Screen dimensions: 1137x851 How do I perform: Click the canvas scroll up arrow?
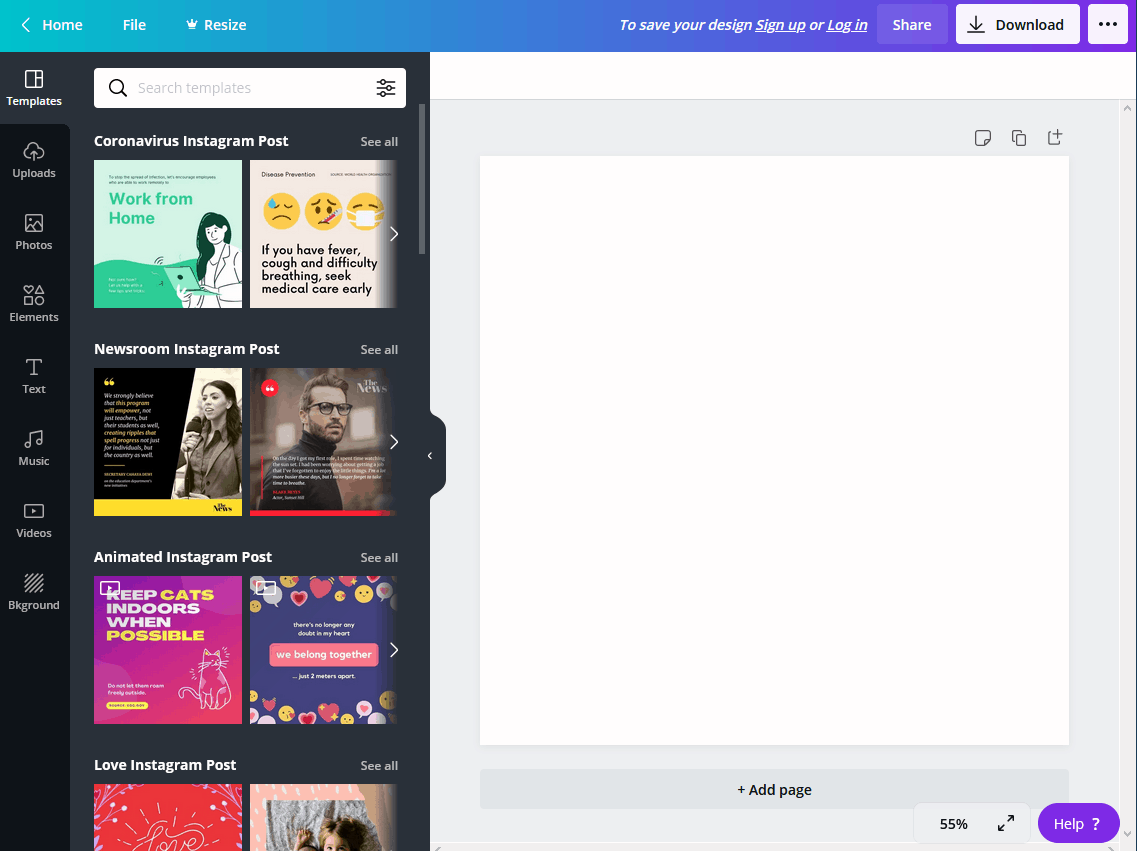tap(1127, 108)
